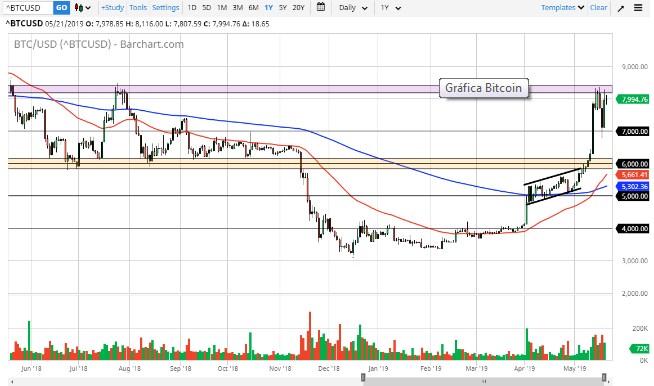The image size is (654, 386).
Task: Click the left handle of range scrollbar
Action: click(363, 378)
